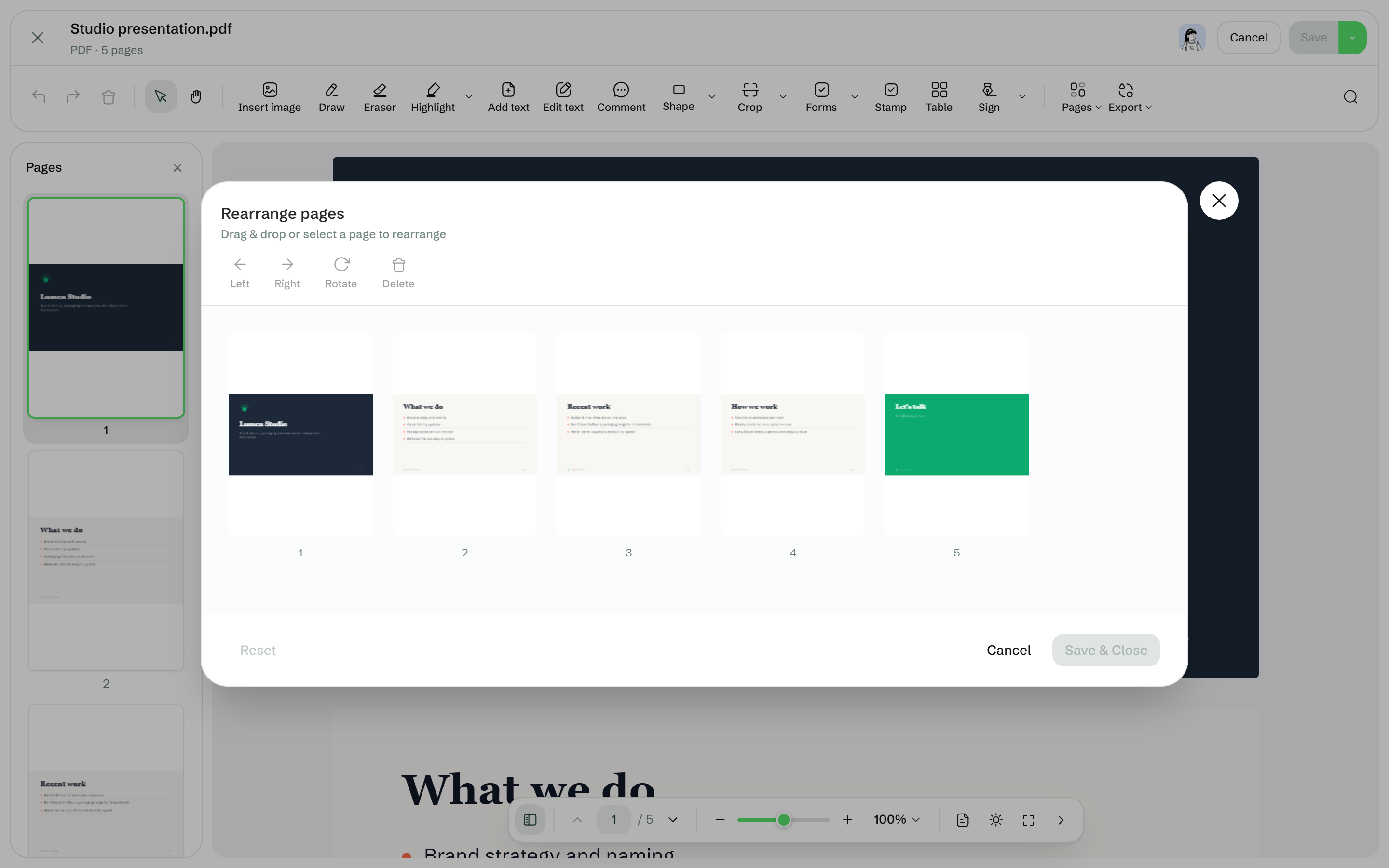Screen dimensions: 1389x868
Task: Click Save & Close button
Action: point(1105,650)
